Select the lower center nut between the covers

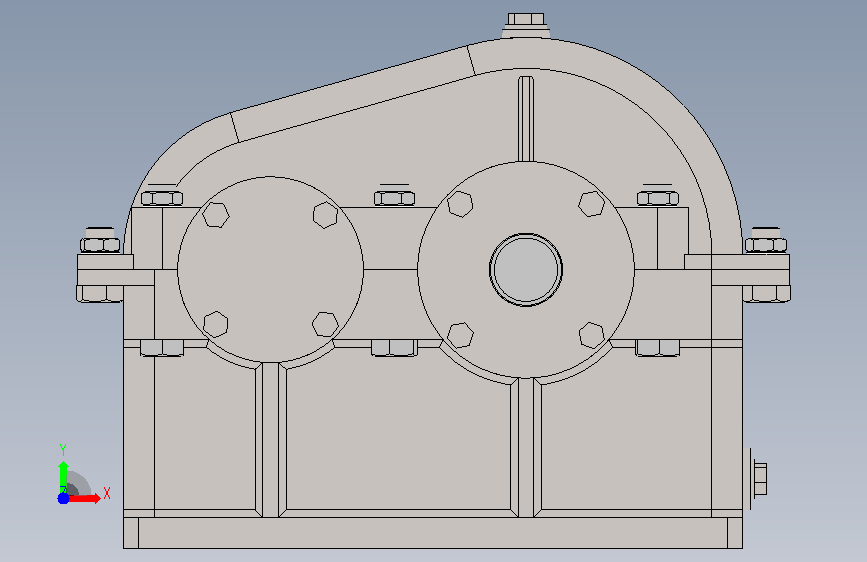[394, 348]
